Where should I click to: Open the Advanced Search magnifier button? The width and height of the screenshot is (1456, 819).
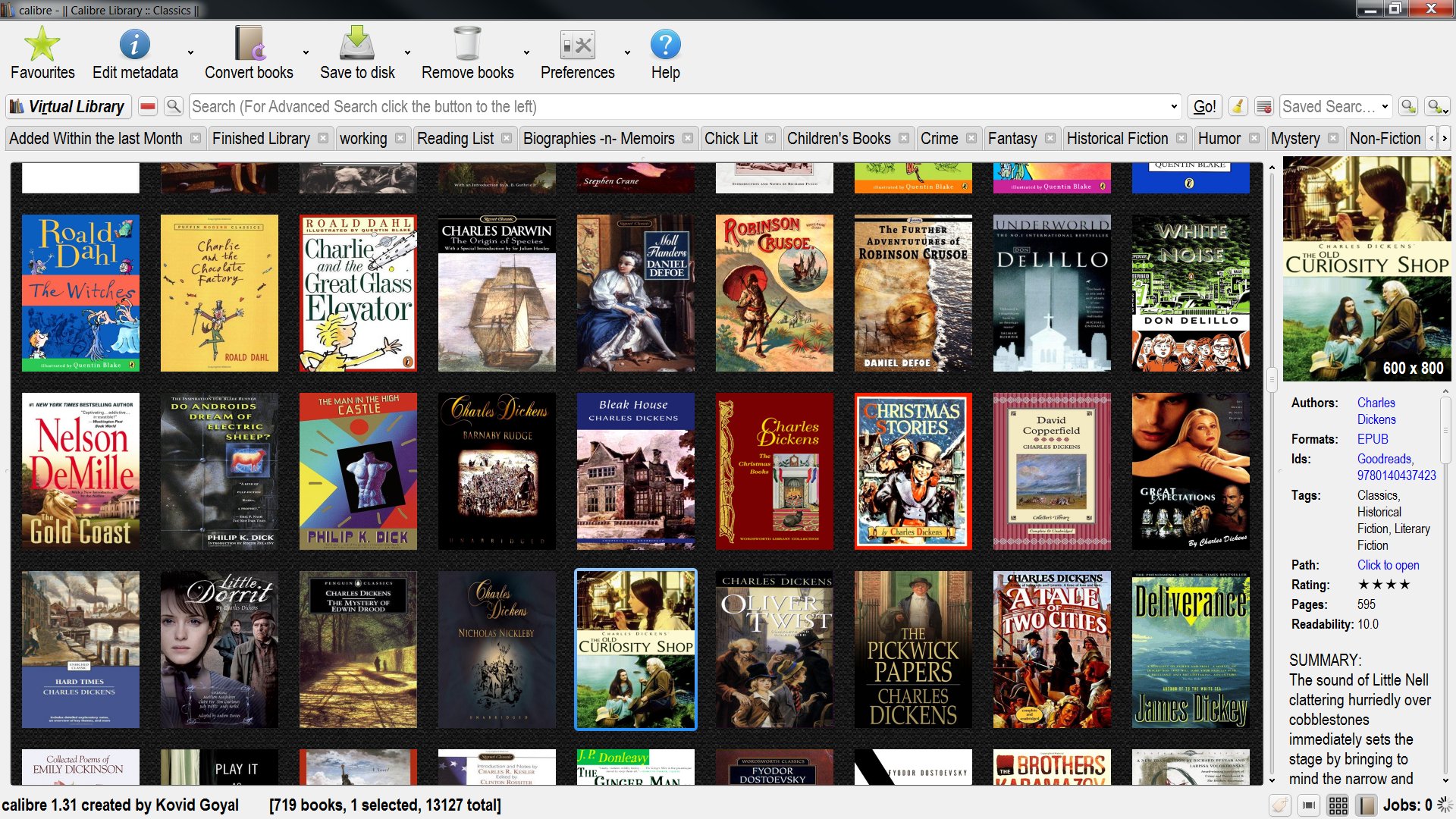point(174,107)
